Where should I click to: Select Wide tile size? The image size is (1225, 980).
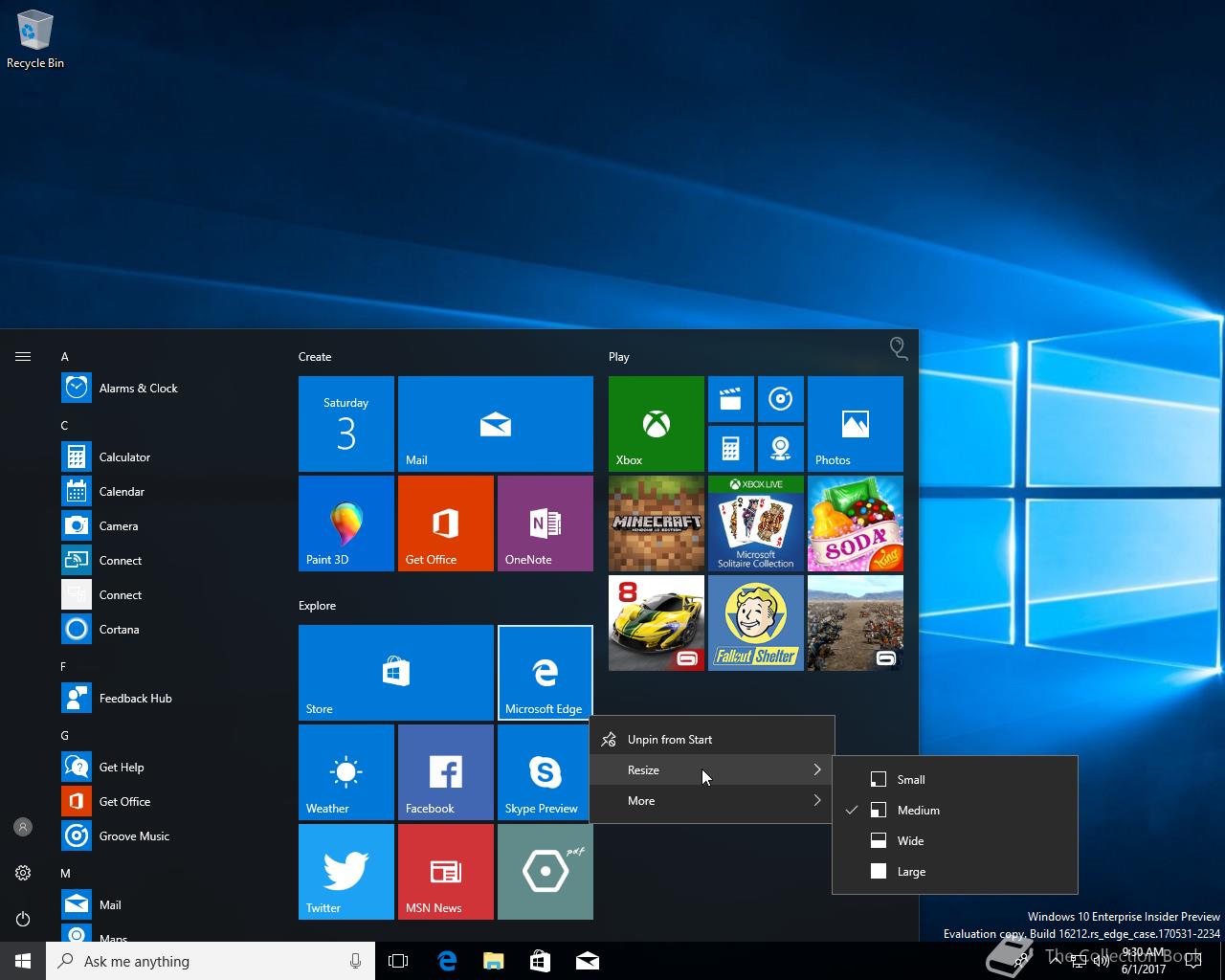[955, 841]
